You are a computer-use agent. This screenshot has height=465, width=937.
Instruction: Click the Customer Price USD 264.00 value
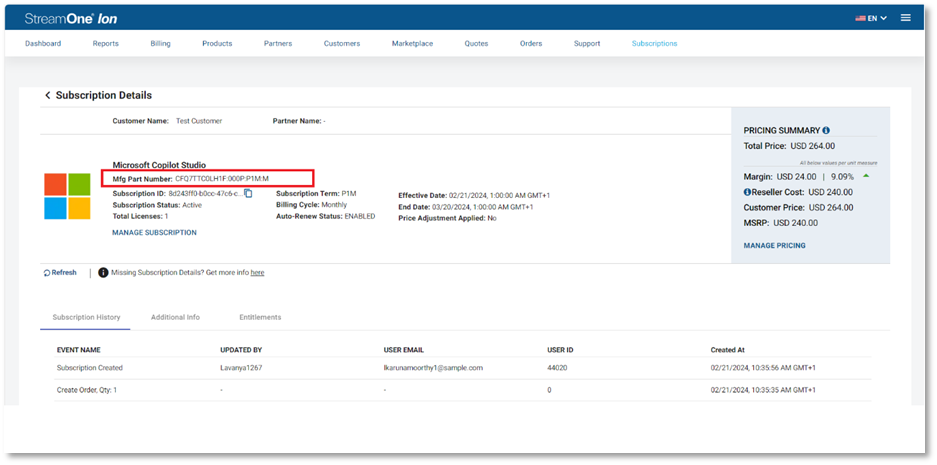tap(831, 207)
